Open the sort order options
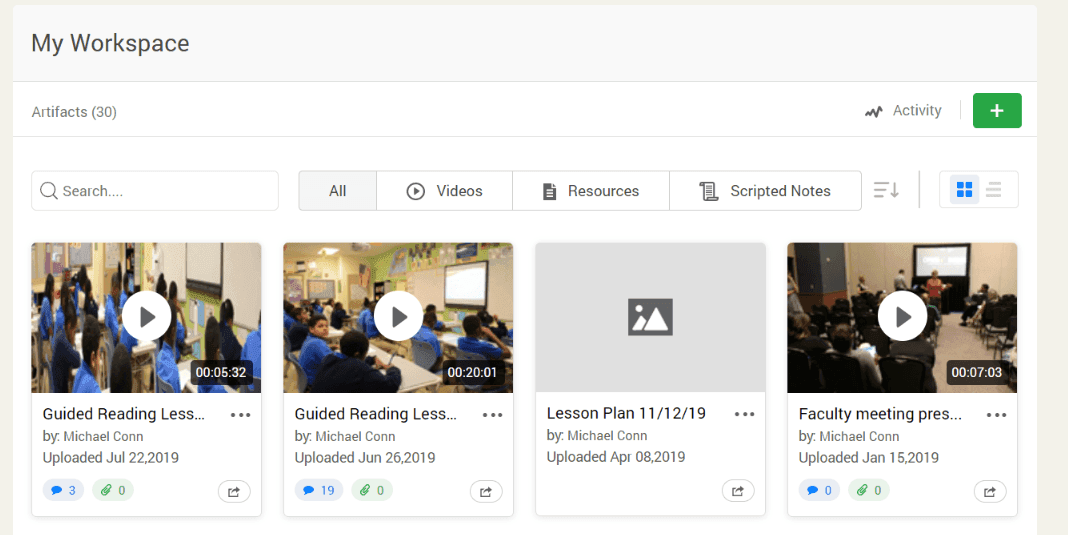This screenshot has width=1068, height=535. tap(886, 190)
